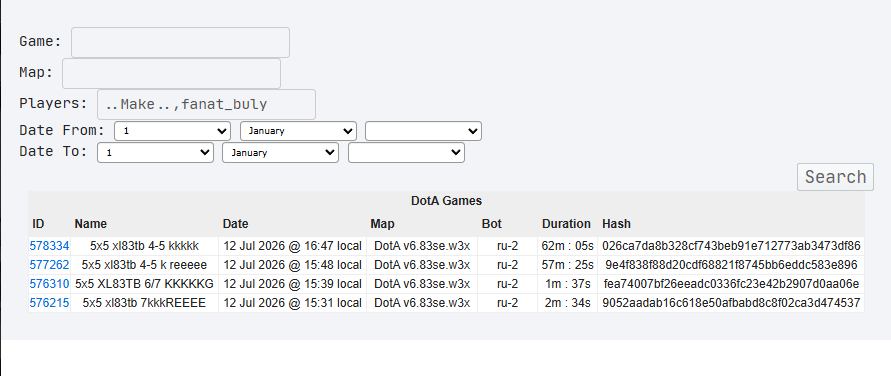Click the Name column header
Image resolution: width=891 pixels, height=376 pixels.
point(90,224)
